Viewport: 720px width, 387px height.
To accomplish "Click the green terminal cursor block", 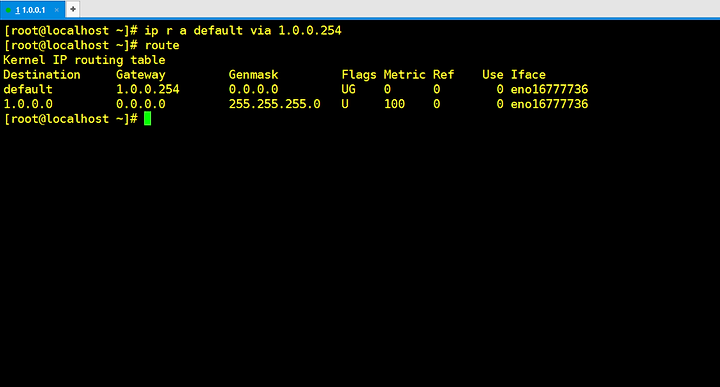I will coord(147,118).
